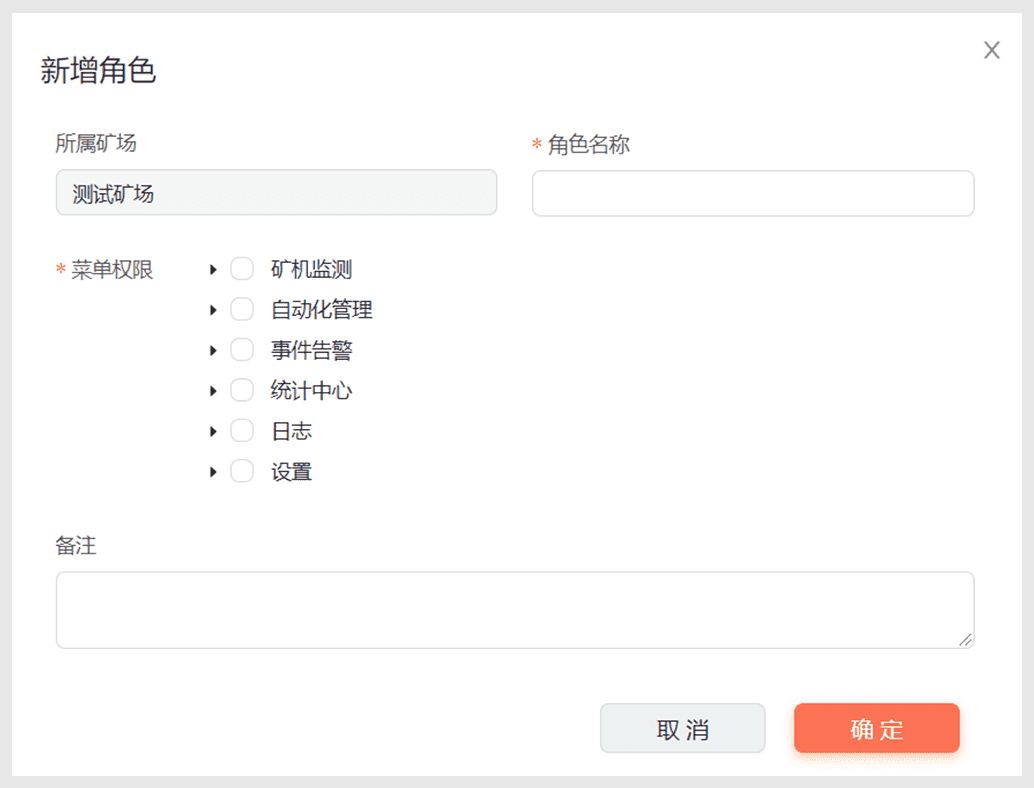Select the 统计中心 checkbox
The image size is (1034, 788).
coord(242,390)
